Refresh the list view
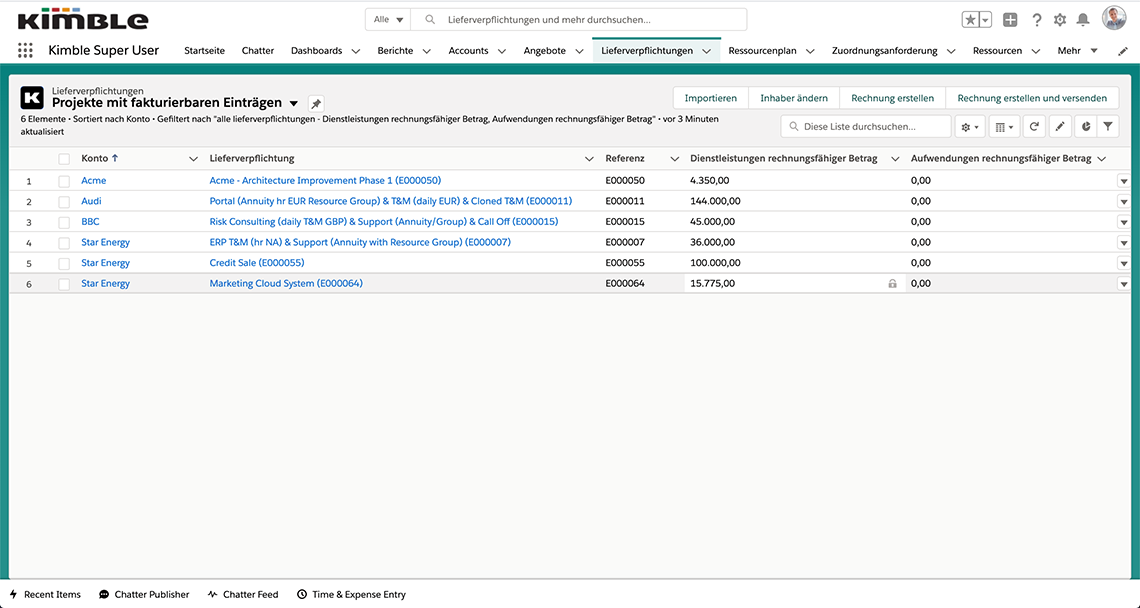This screenshot has height=608, width=1140. click(1034, 127)
